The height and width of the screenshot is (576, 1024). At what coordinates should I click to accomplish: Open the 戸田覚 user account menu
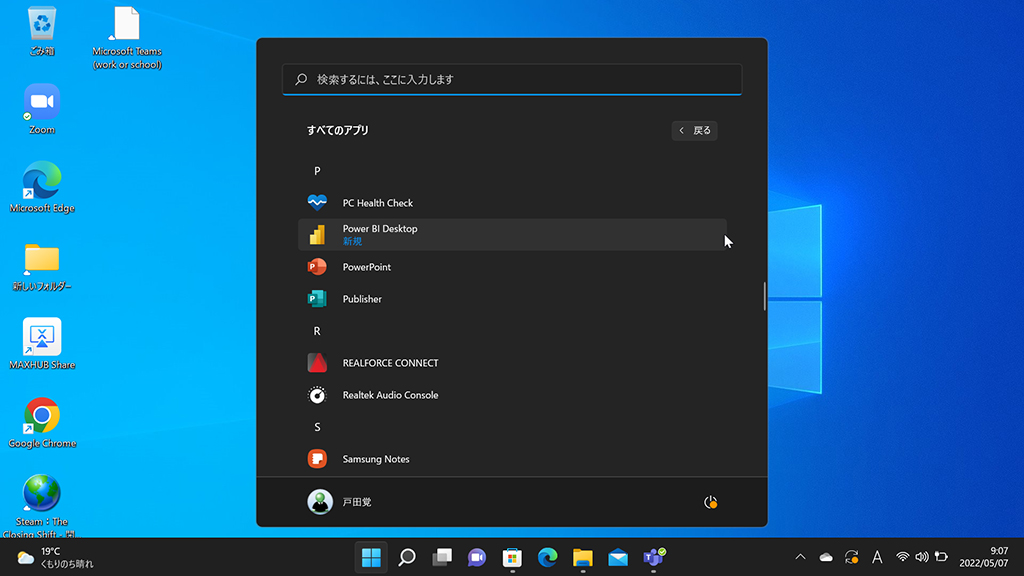point(340,502)
